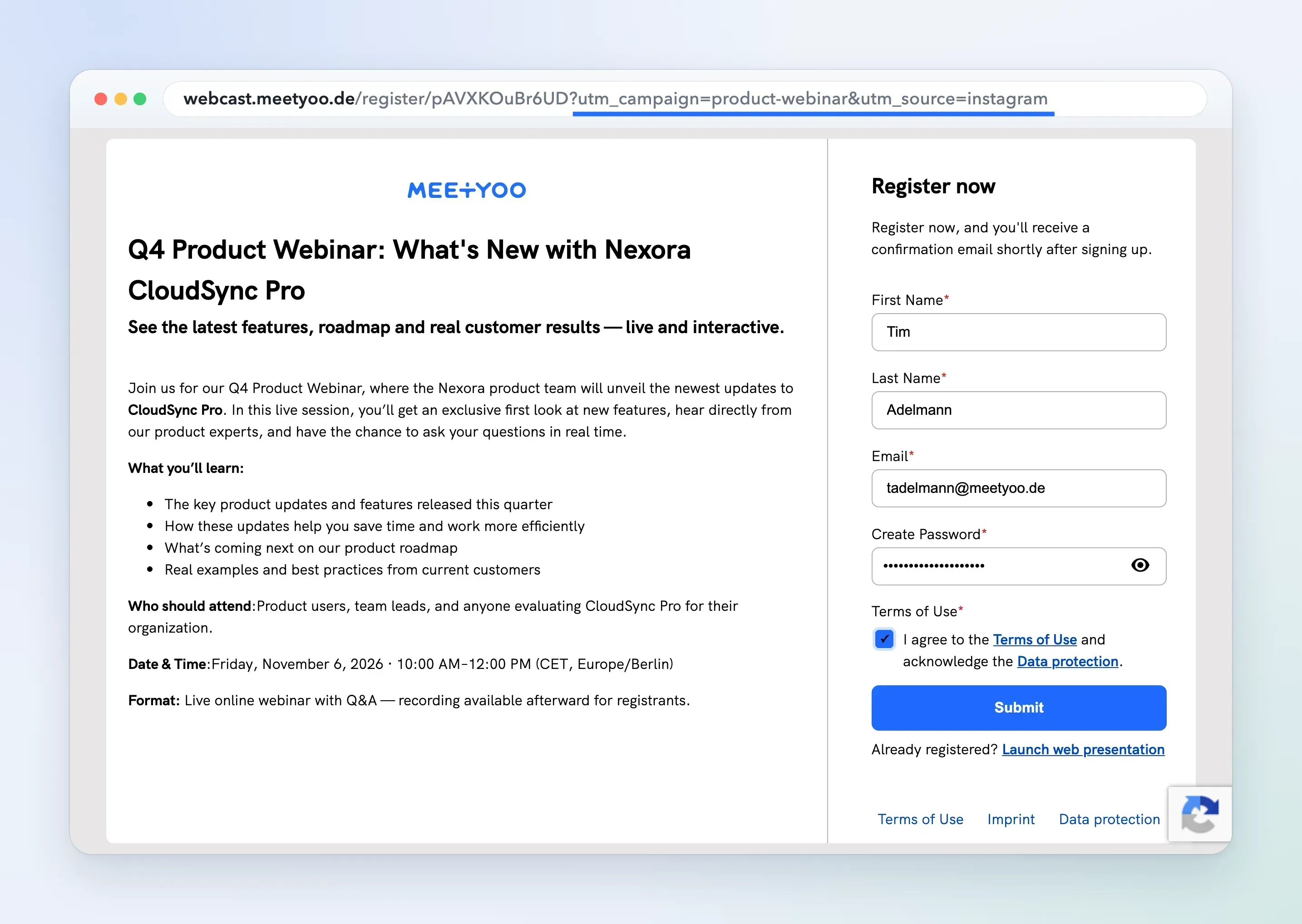
Task: Focus the First Name field containing Tim
Action: (1019, 332)
